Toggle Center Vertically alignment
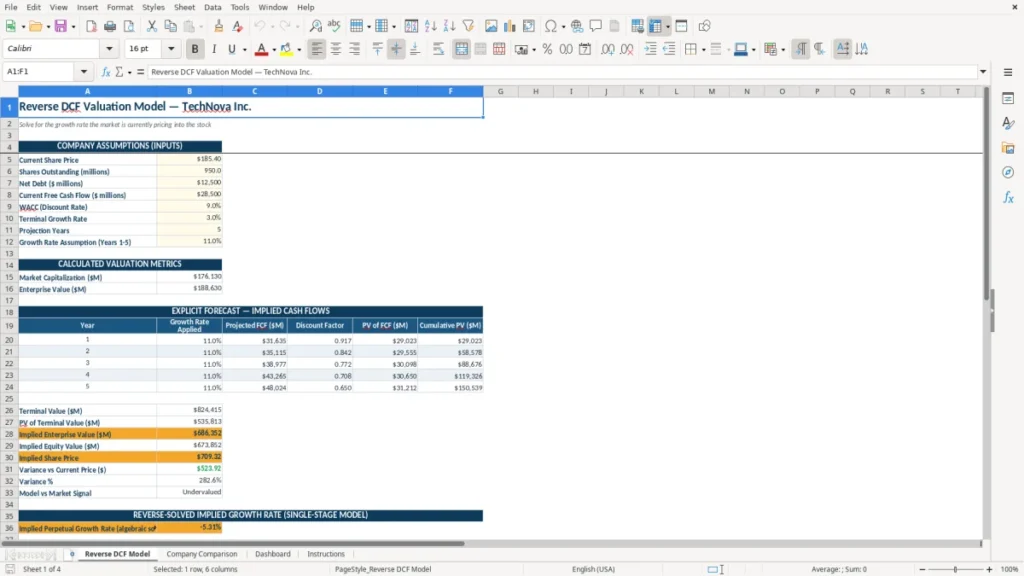 point(396,49)
